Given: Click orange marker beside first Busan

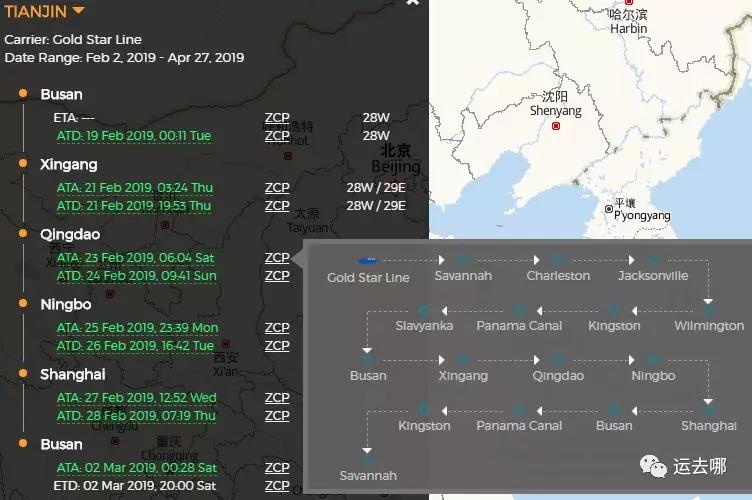Looking at the screenshot, I should pyautogui.click(x=23, y=93).
